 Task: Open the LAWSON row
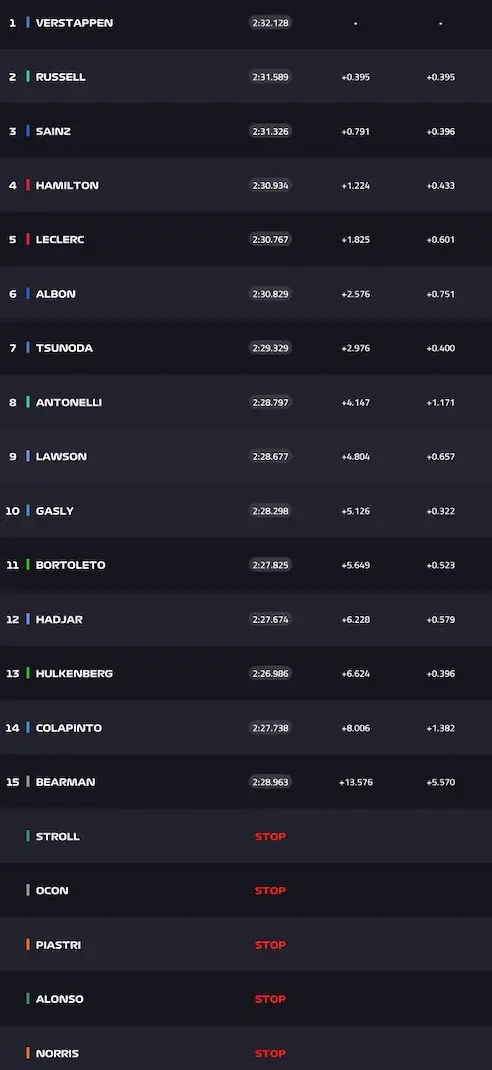tap(246, 457)
